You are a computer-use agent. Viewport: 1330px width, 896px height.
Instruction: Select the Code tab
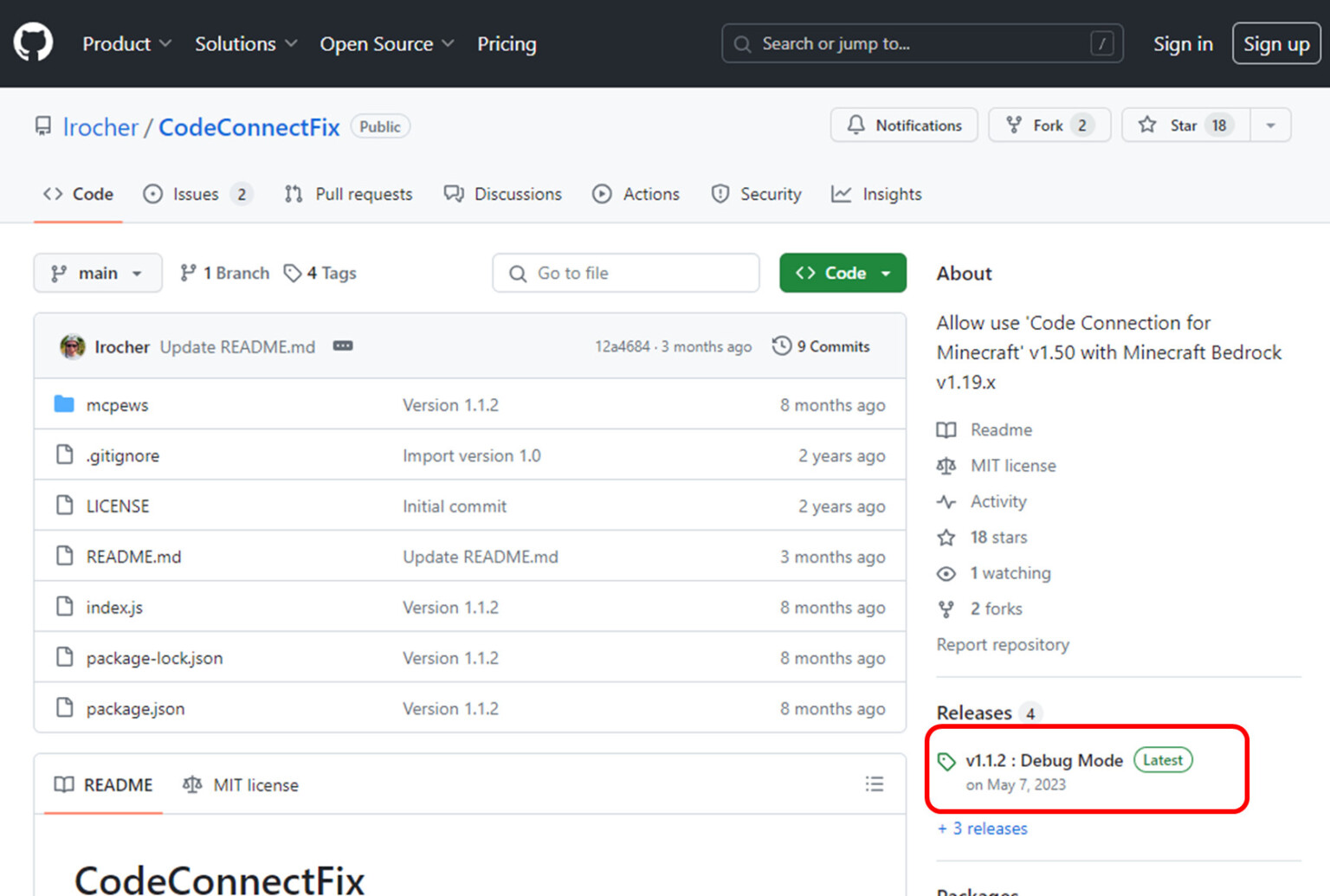pyautogui.click(x=78, y=194)
